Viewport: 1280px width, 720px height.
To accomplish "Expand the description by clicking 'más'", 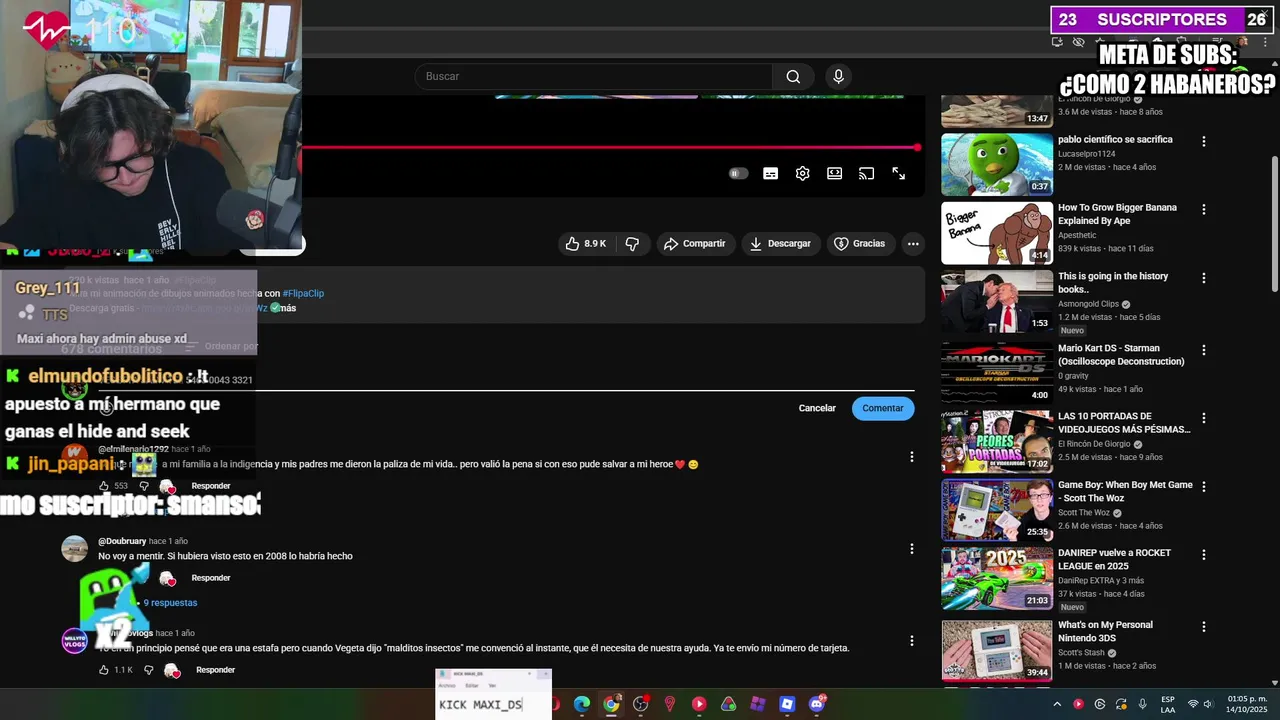I will tap(288, 308).
